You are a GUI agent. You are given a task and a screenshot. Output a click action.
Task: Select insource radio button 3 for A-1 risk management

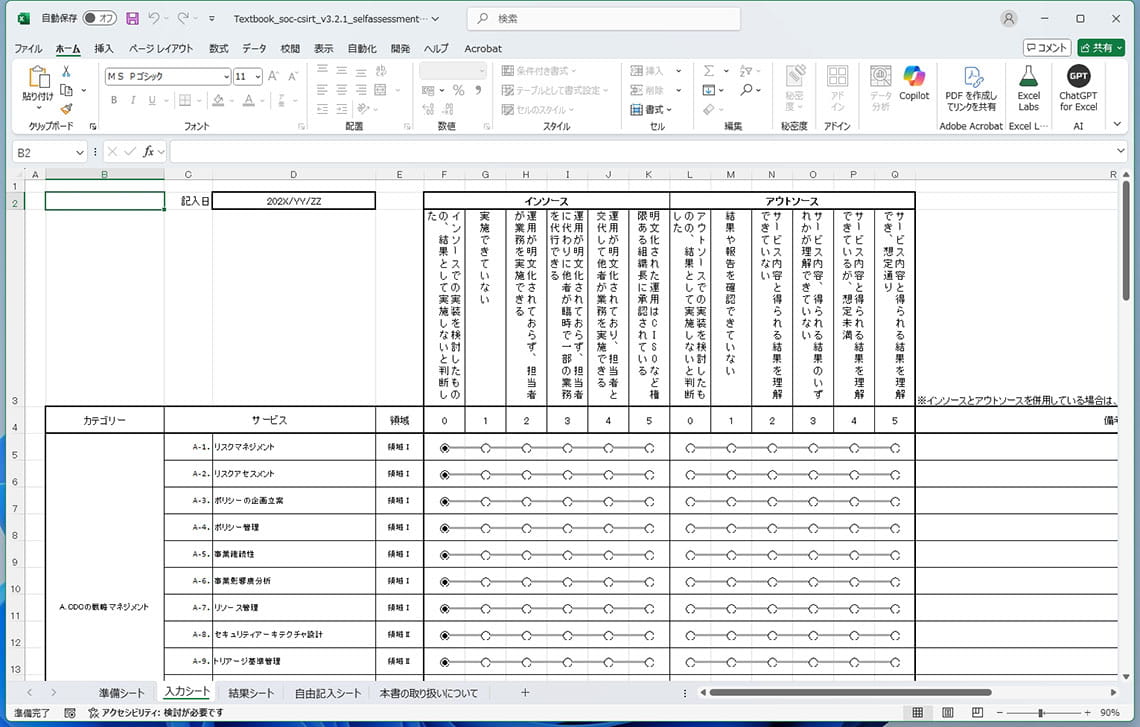(x=567, y=448)
